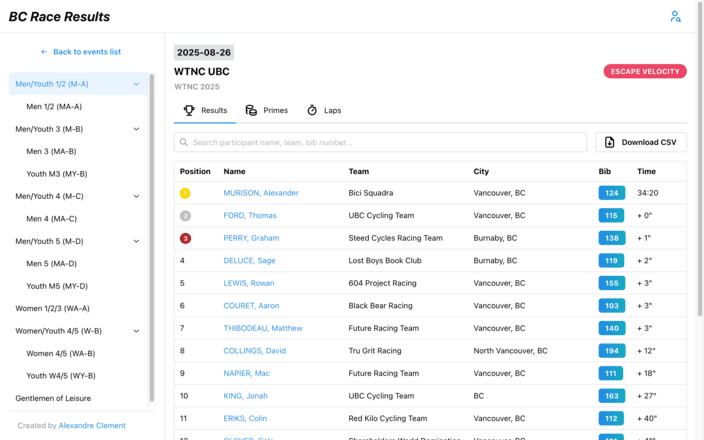Collapse the Men/Youth 3 (M-B) group
Screen dimensions: 704x440
136,129
